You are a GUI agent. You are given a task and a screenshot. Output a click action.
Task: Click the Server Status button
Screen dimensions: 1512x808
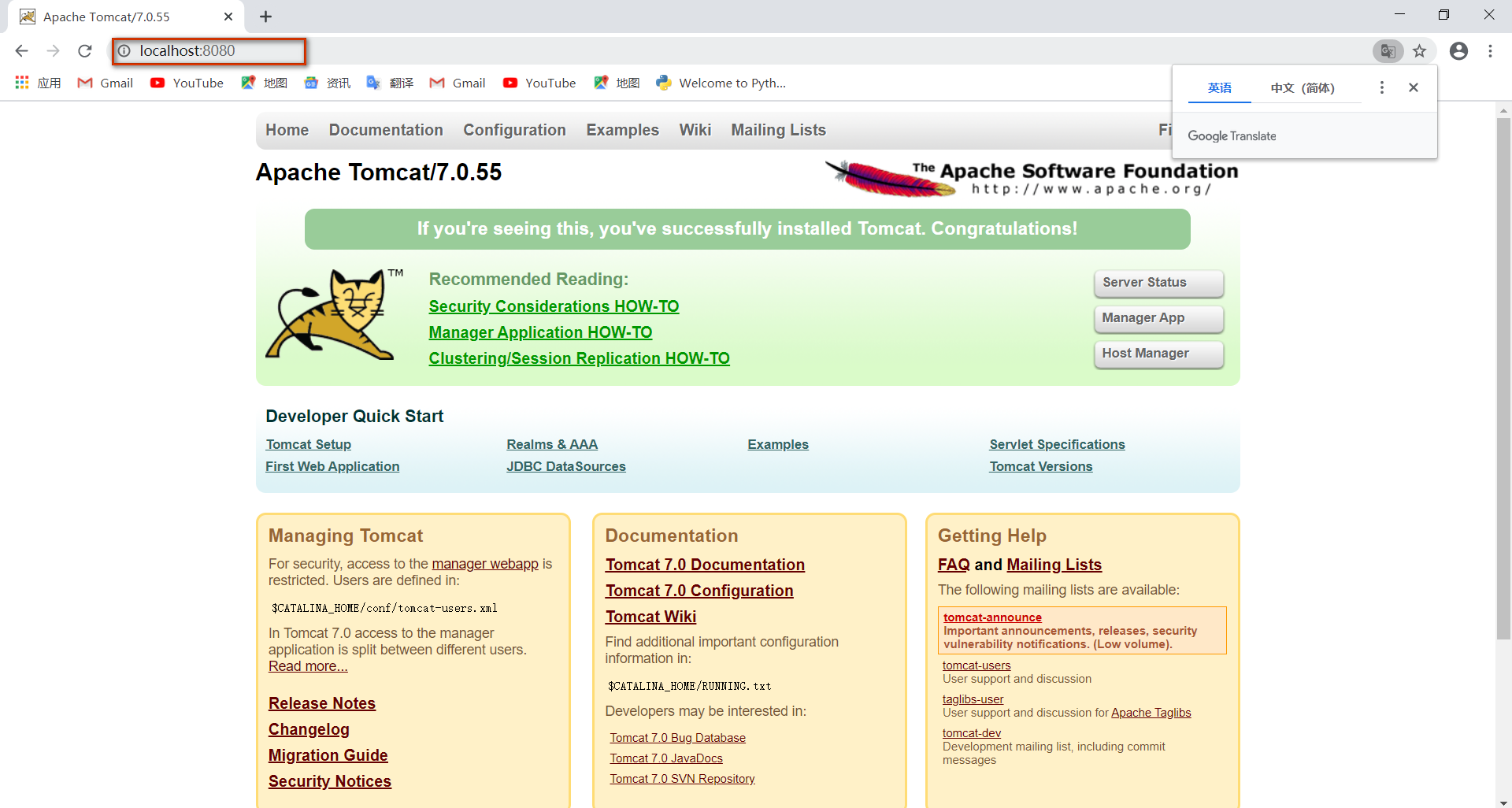[x=1158, y=283]
